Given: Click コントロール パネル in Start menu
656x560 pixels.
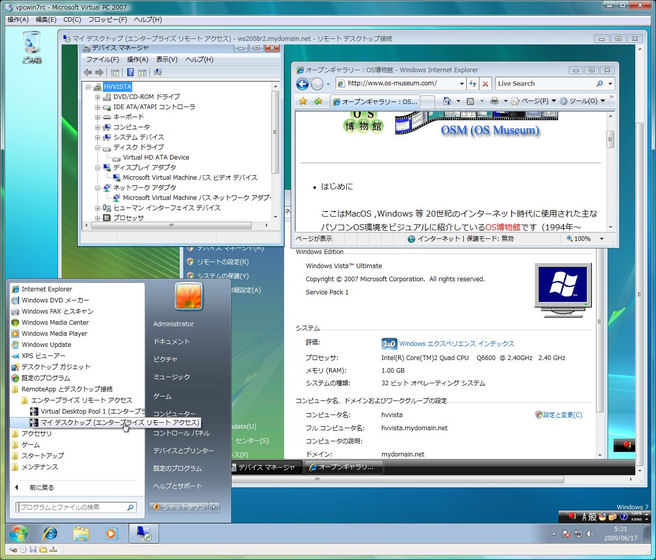Looking at the screenshot, I should [x=181, y=433].
